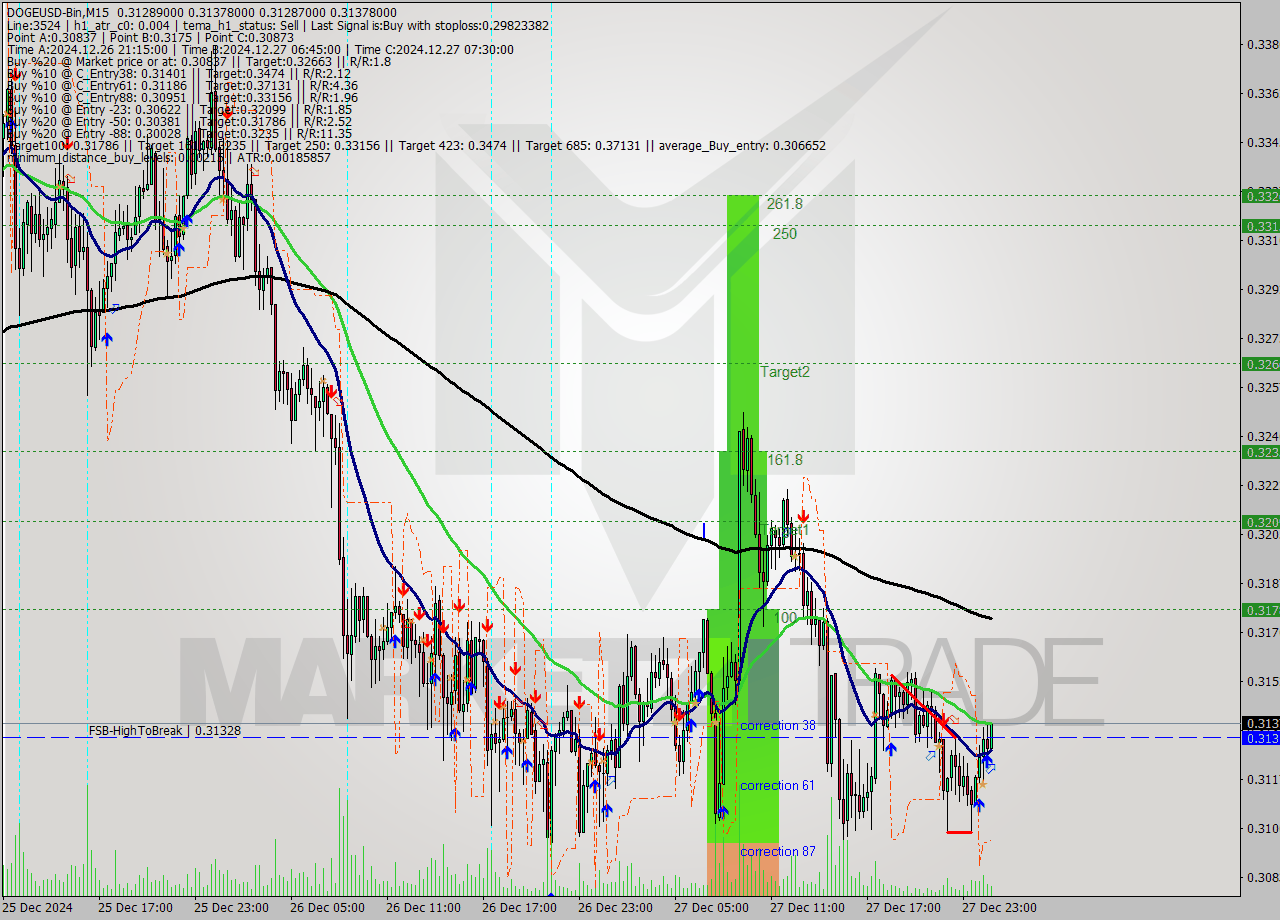Click the 'correction 38' label
Image resolution: width=1280 pixels, height=920 pixels.
pyautogui.click(x=778, y=725)
